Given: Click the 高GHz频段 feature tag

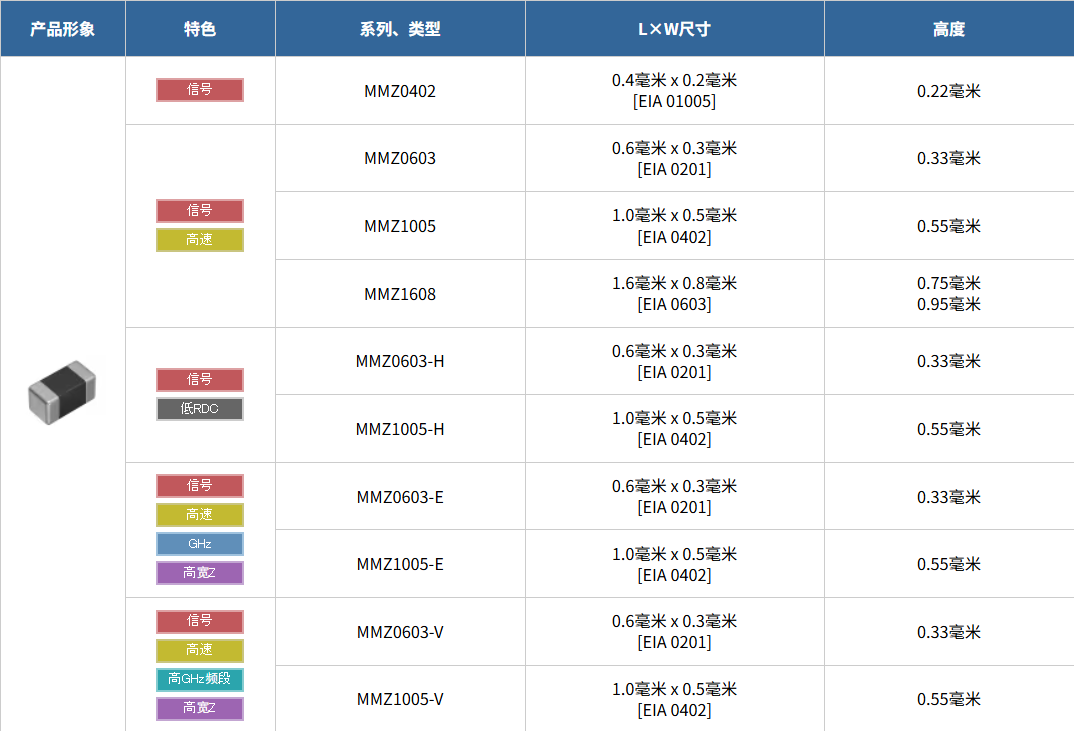Looking at the screenshot, I should (200, 679).
